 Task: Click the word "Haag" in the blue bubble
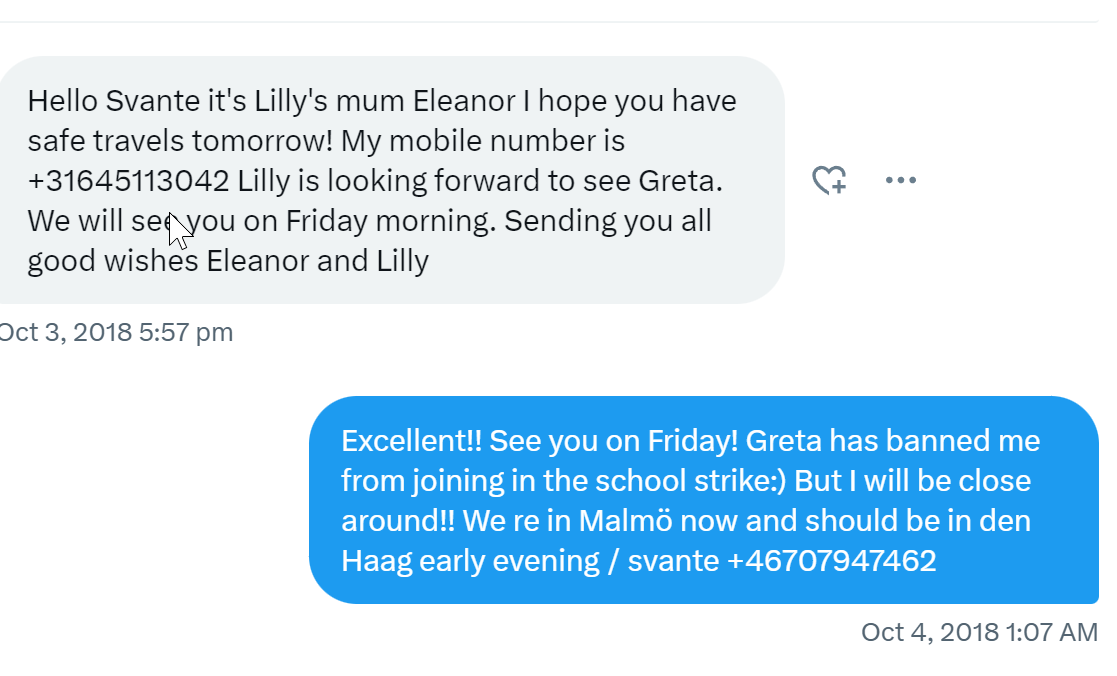pyautogui.click(x=377, y=560)
